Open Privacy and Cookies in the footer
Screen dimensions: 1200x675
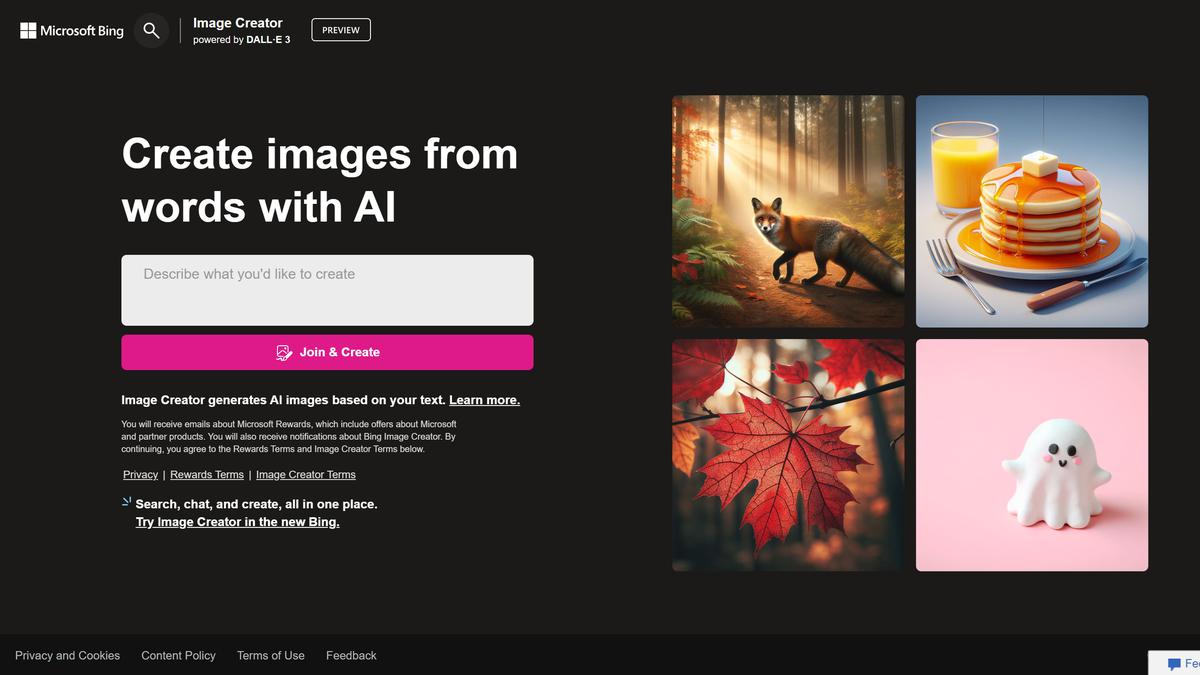click(67, 655)
